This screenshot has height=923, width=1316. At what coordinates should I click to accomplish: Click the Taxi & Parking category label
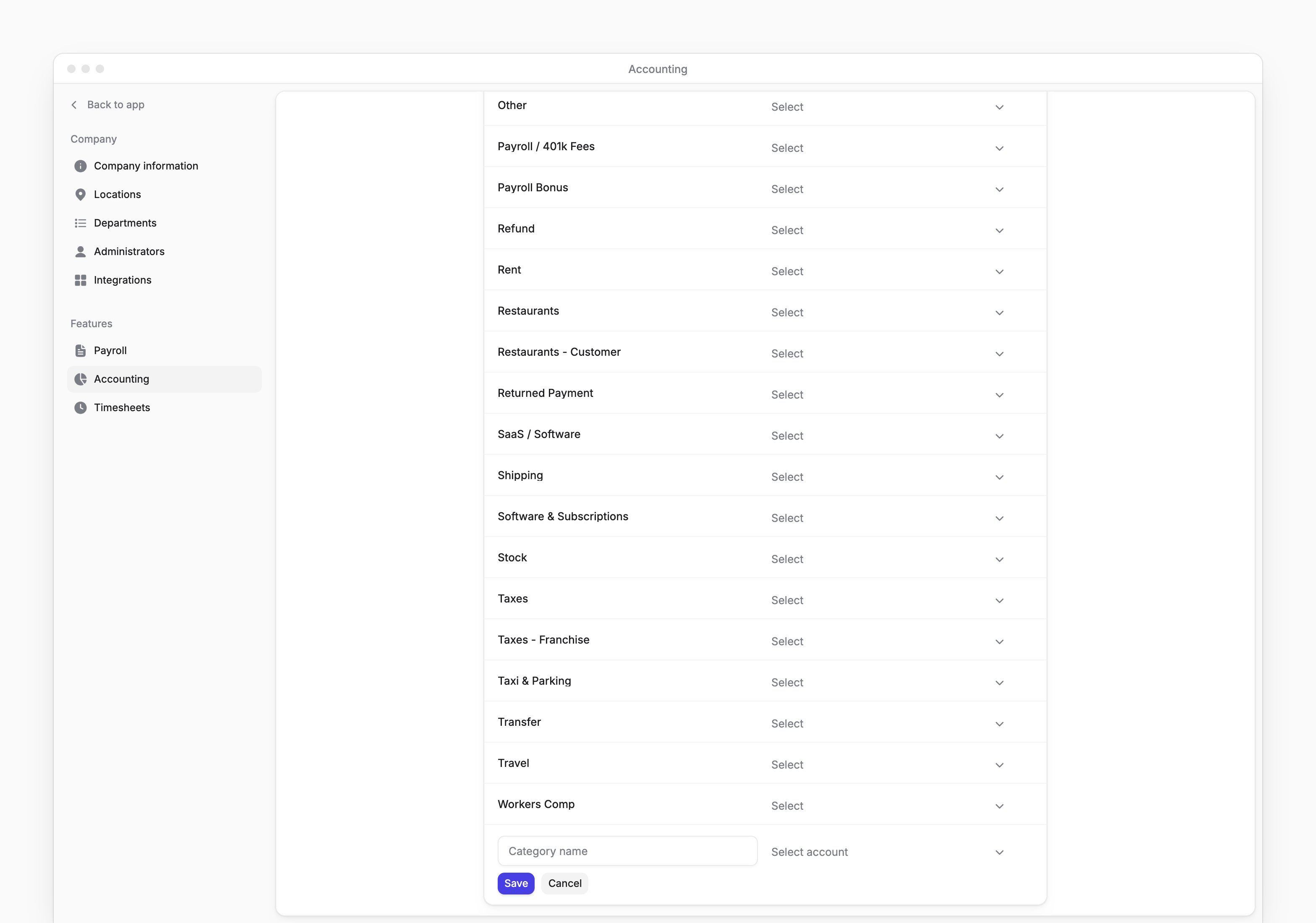534,681
